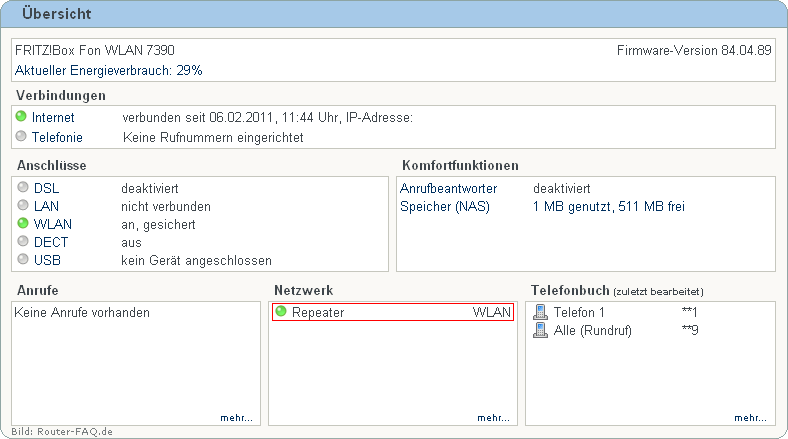Click the Übersicht page heading
Screen dimensions: 788x439
coord(57,14)
